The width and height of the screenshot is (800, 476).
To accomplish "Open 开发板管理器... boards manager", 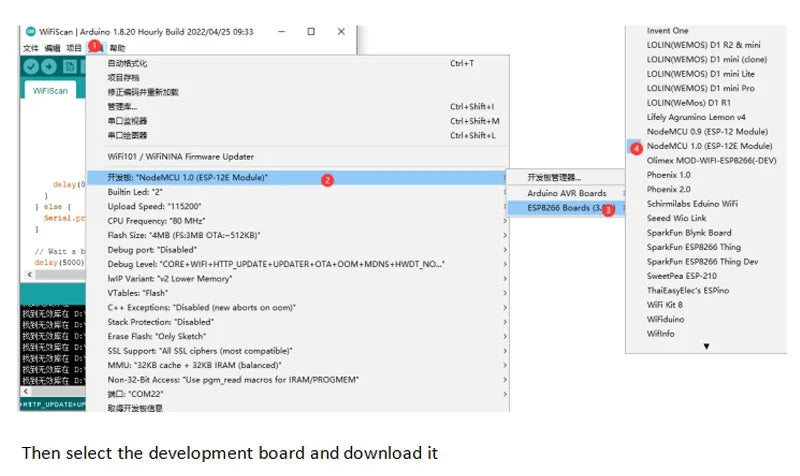I will pos(566,178).
